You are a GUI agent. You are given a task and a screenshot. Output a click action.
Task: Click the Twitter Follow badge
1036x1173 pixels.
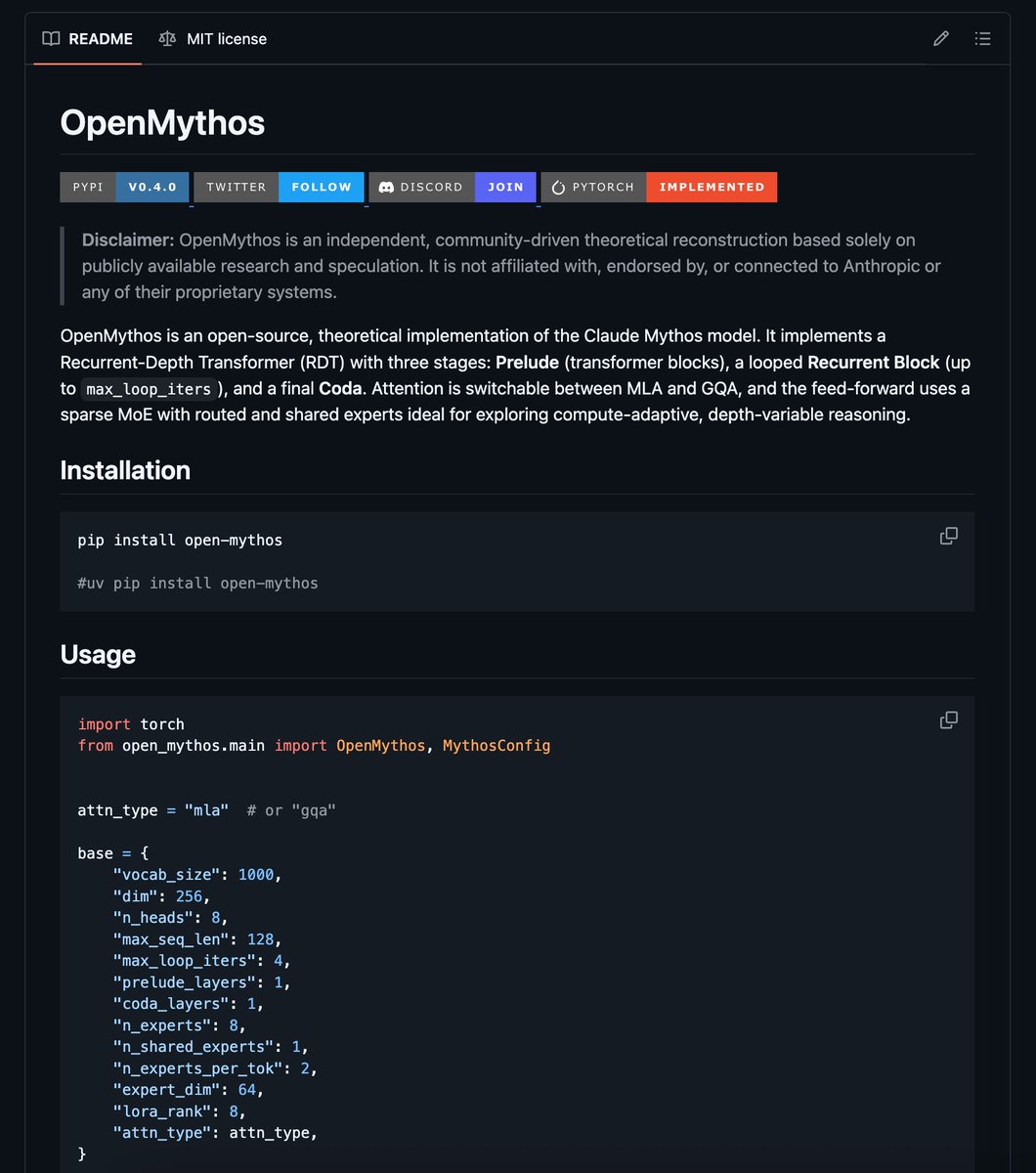(279, 187)
